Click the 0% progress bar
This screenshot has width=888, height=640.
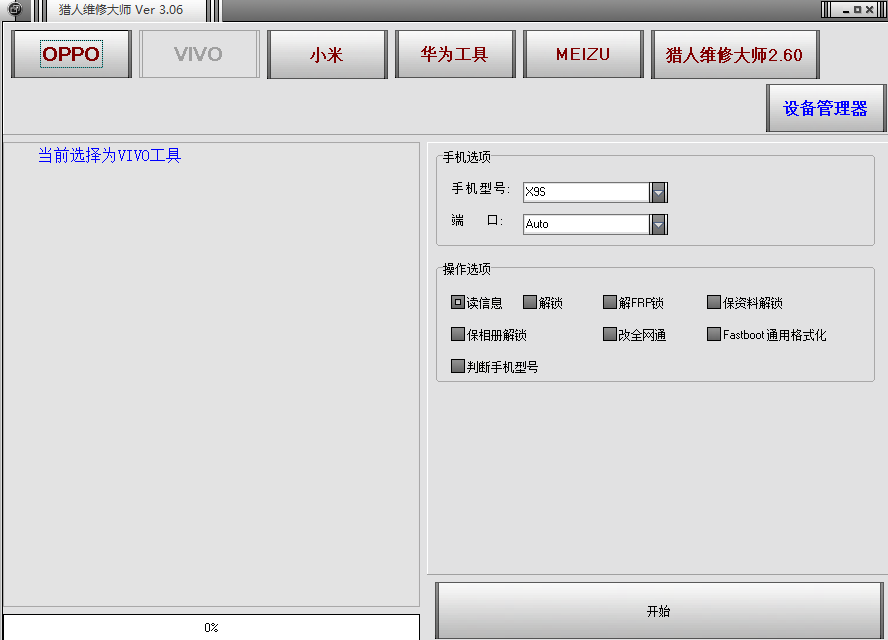click(211, 627)
